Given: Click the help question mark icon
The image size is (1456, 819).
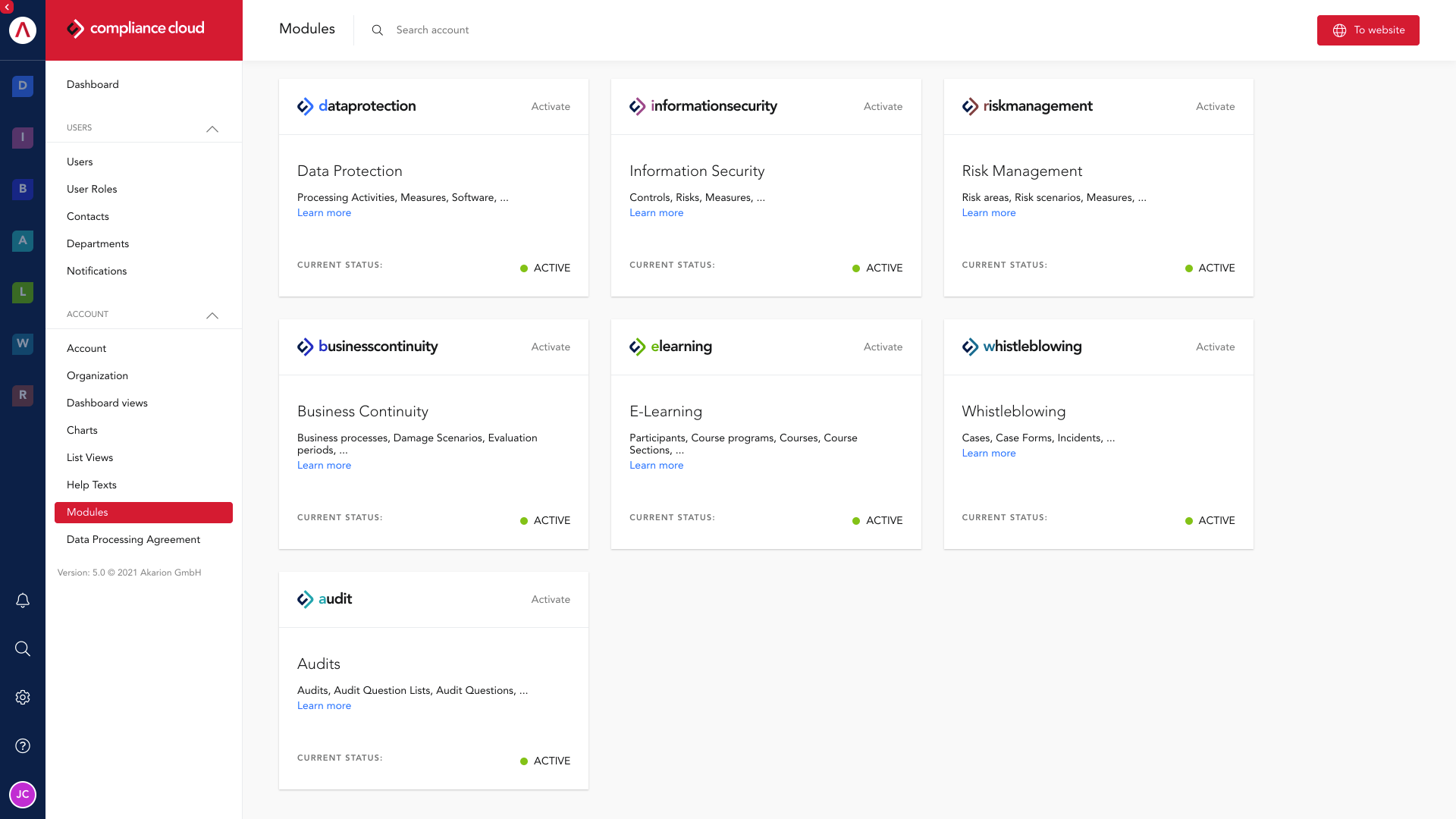Looking at the screenshot, I should pos(23,745).
